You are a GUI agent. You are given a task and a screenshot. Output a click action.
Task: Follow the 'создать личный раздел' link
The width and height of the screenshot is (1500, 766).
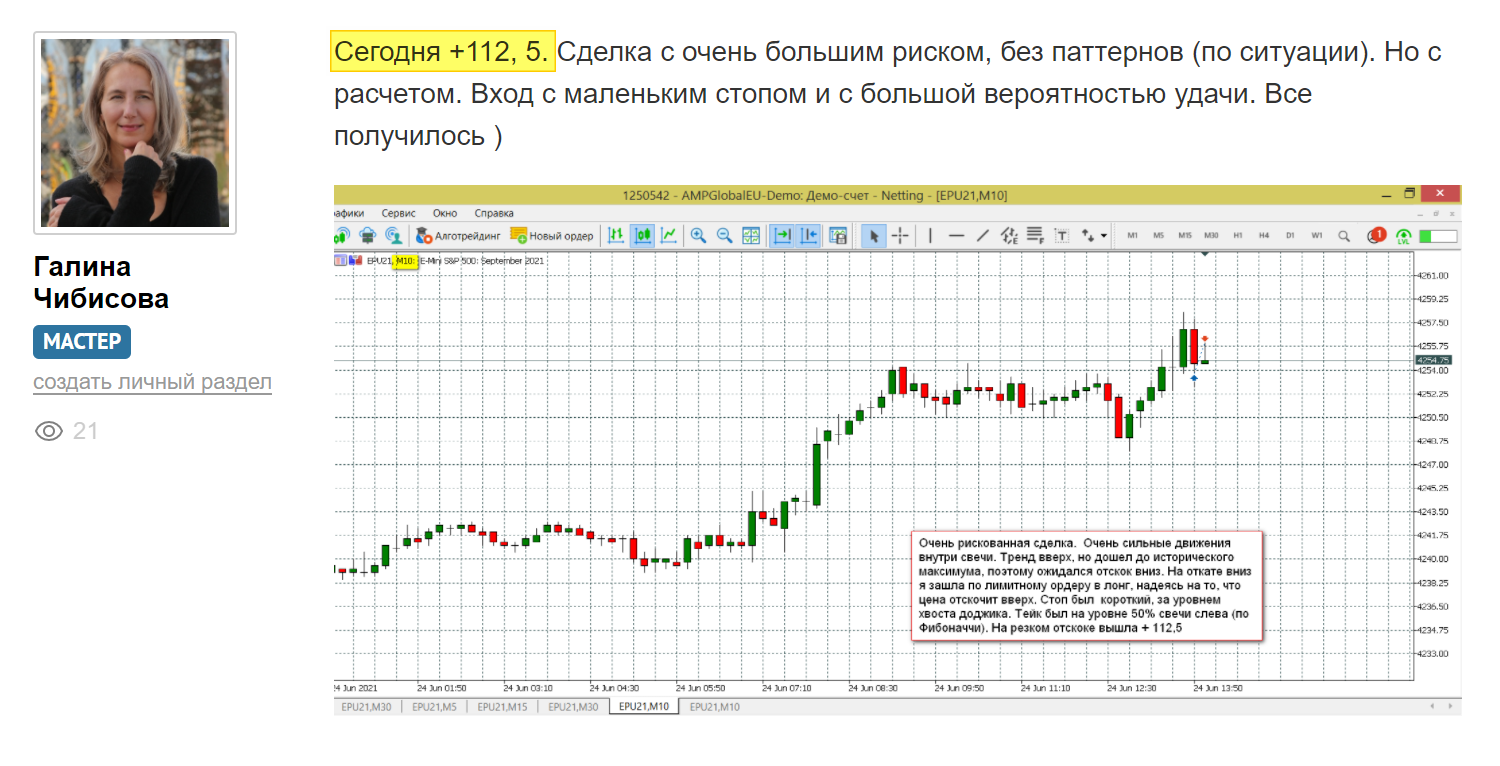coord(152,382)
